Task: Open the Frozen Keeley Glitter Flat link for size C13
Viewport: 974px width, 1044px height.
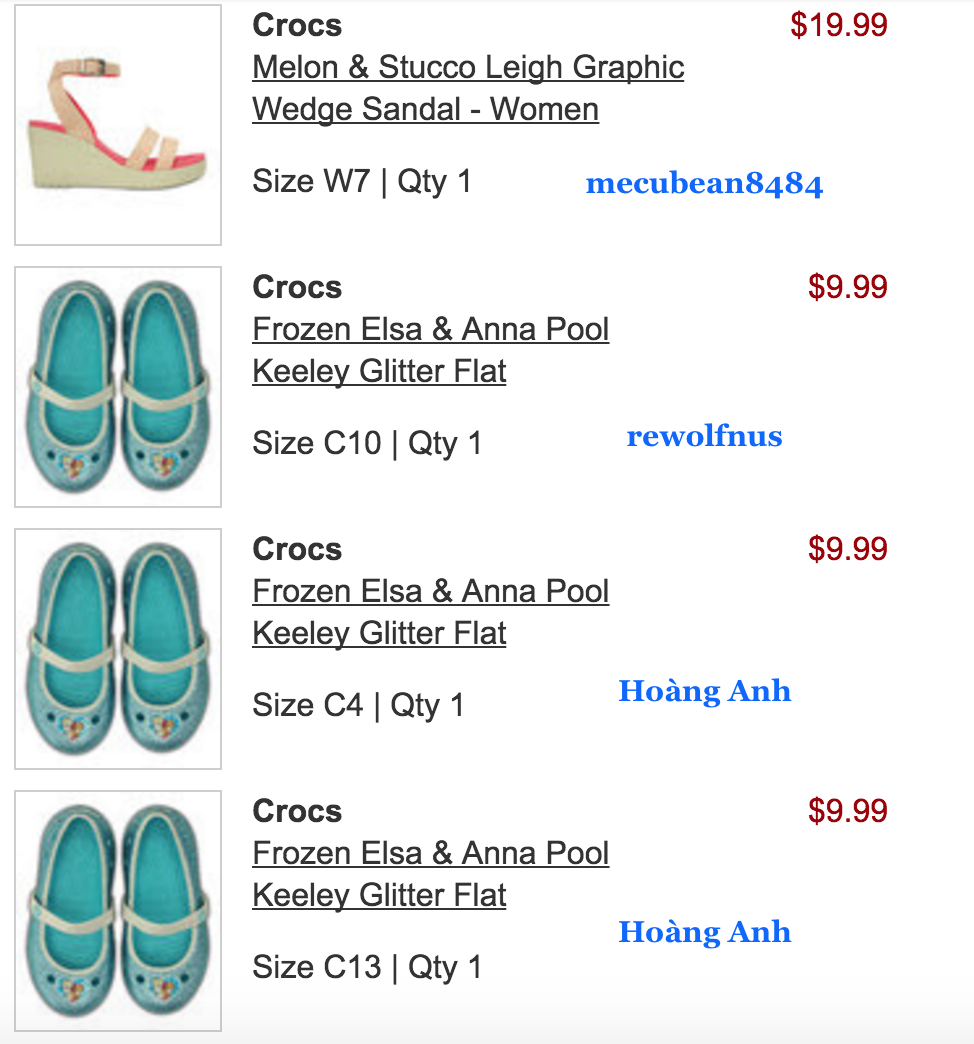Action: coord(431,874)
